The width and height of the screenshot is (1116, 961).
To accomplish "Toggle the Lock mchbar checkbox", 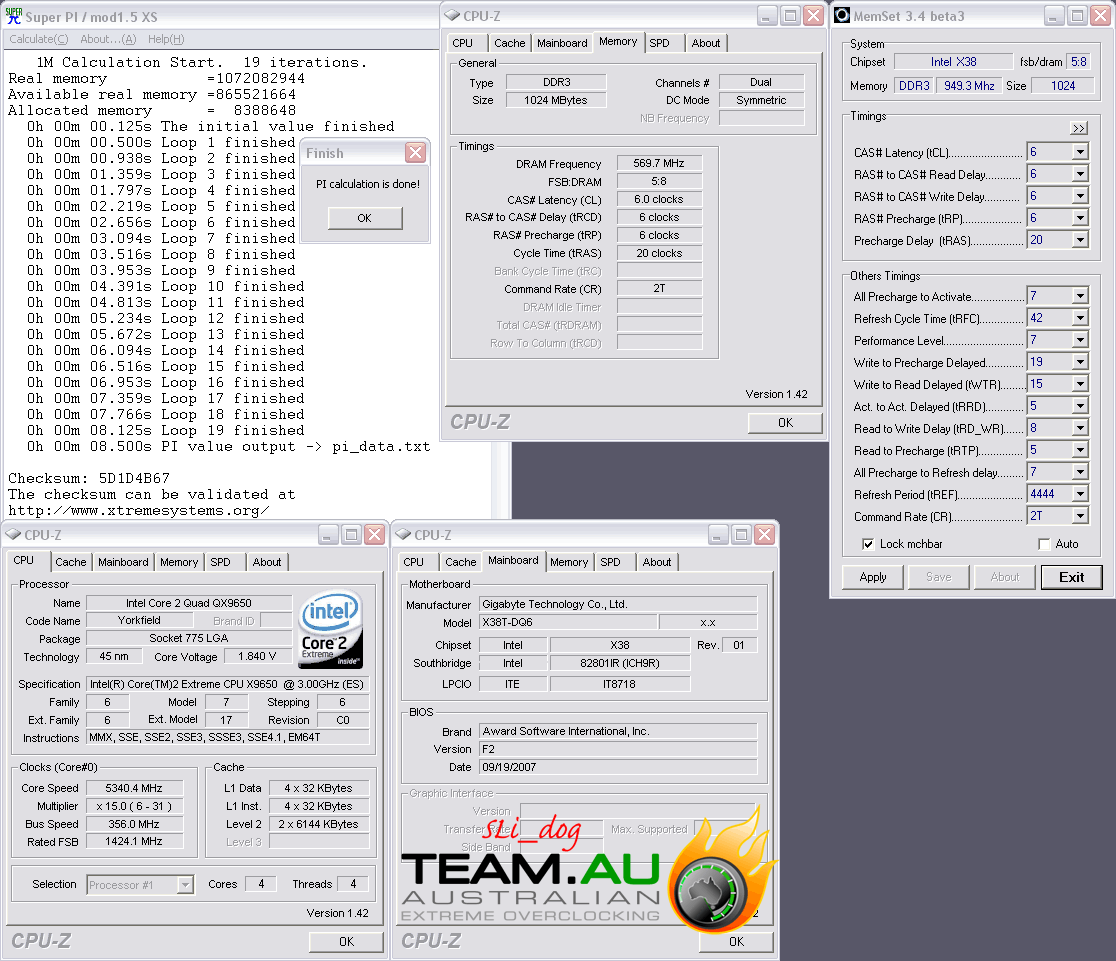I will click(868, 544).
